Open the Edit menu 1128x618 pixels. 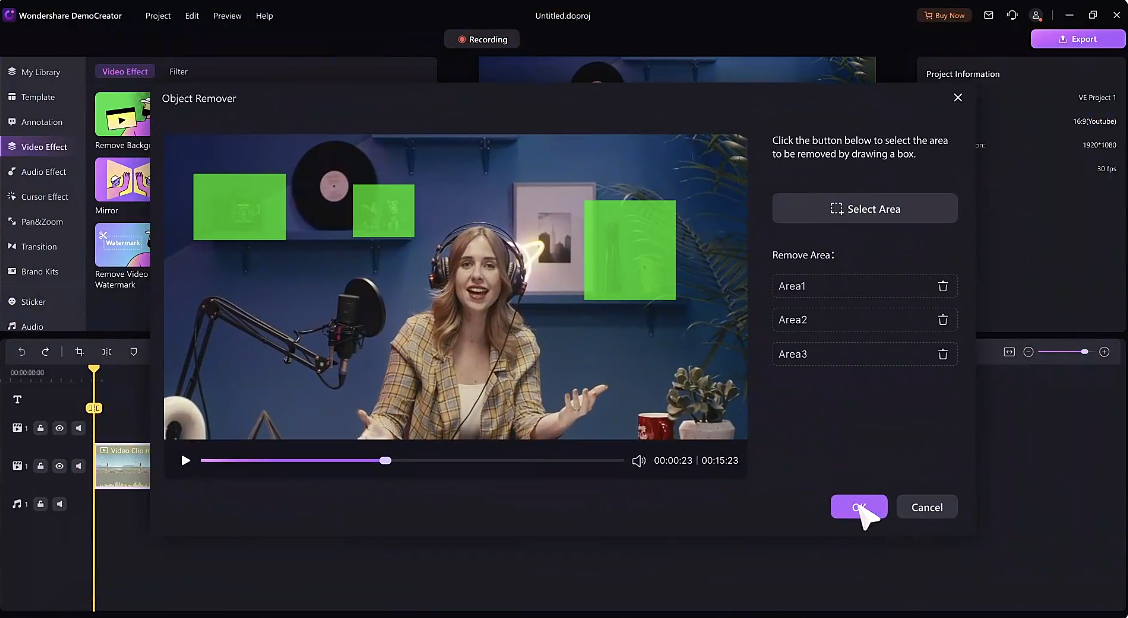click(192, 16)
